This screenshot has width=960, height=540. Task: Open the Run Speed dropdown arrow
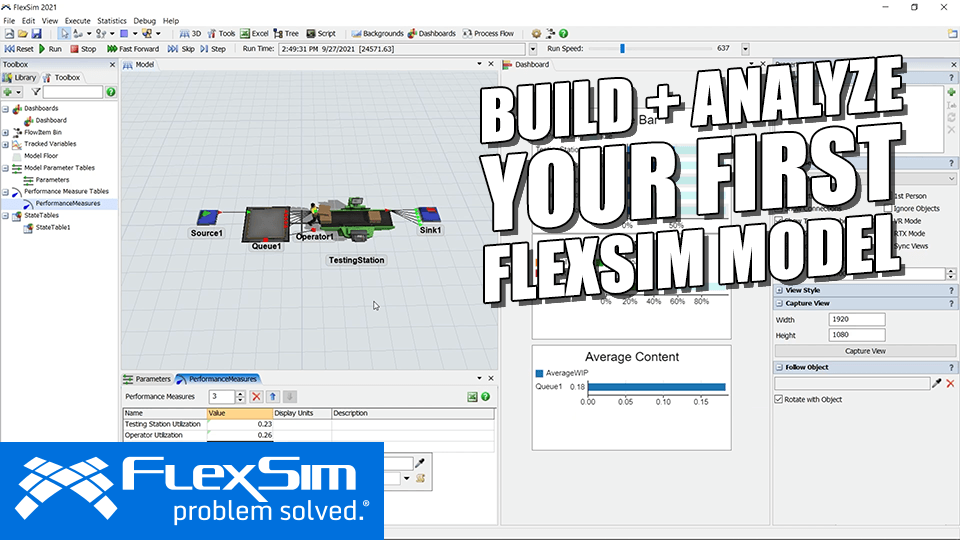pos(745,49)
